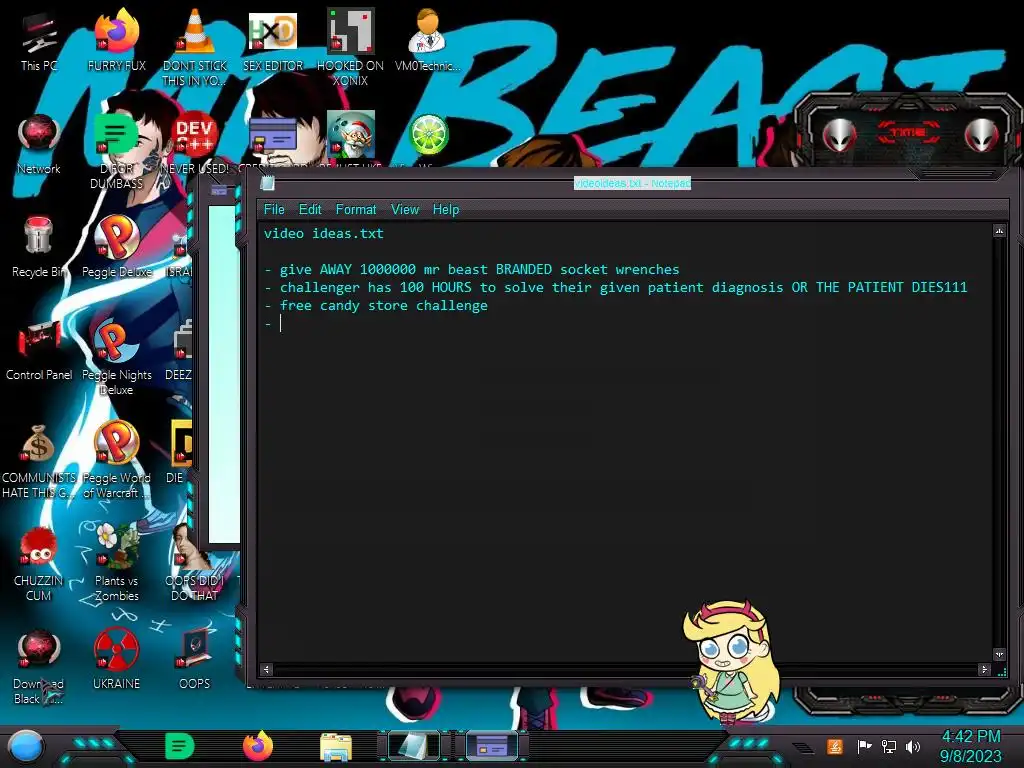Click the right alien head on the gadget

click(981, 135)
